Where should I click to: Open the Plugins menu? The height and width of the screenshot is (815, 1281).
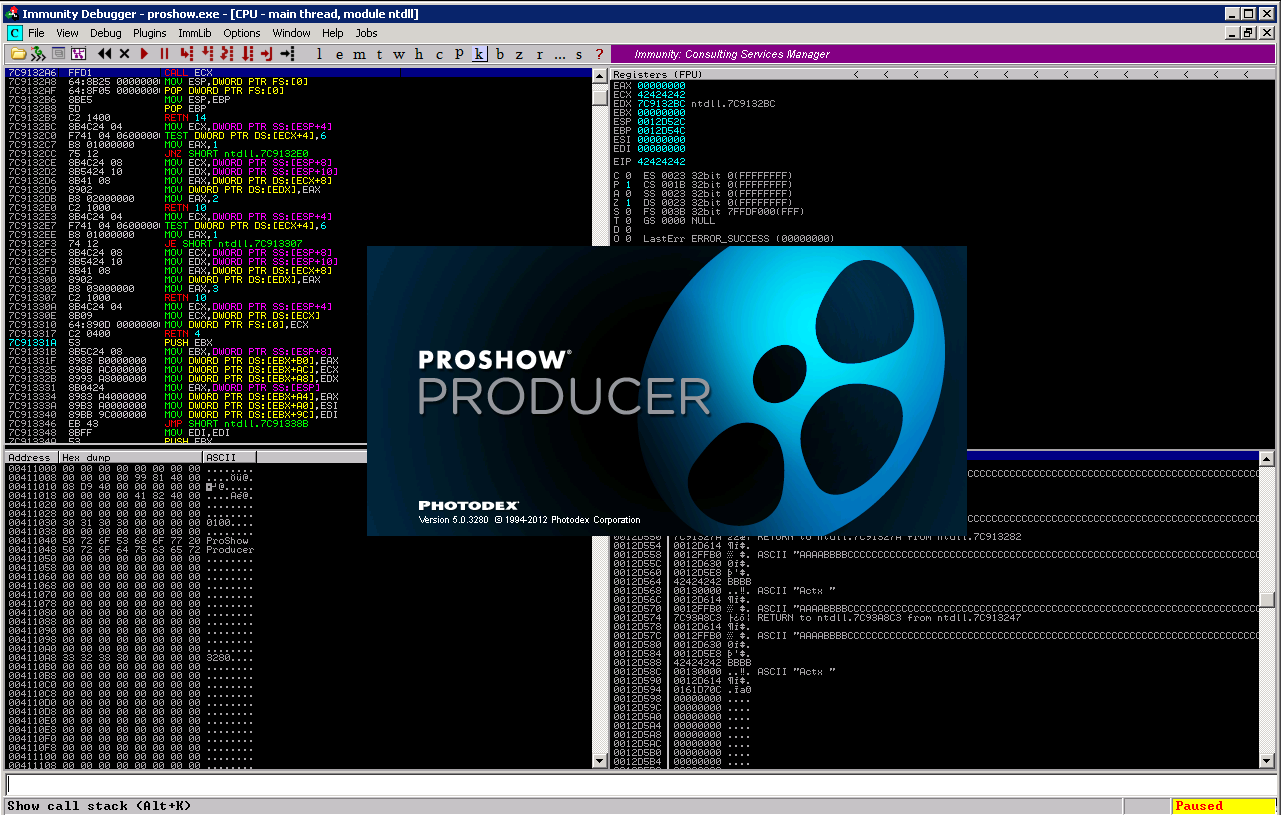tap(150, 33)
